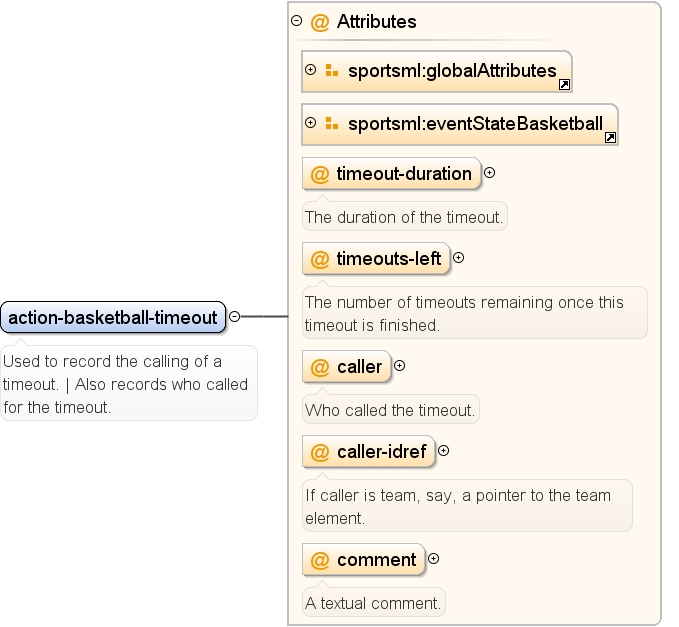
Task: Click the eventStateBasketball reference arrow icon
Action: [610, 138]
